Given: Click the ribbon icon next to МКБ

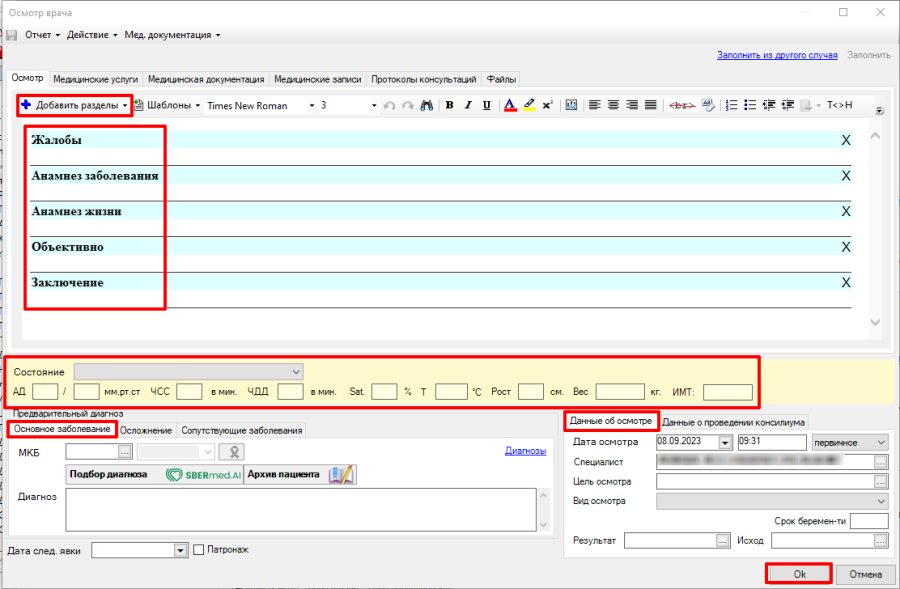Looking at the screenshot, I should click(x=233, y=452).
